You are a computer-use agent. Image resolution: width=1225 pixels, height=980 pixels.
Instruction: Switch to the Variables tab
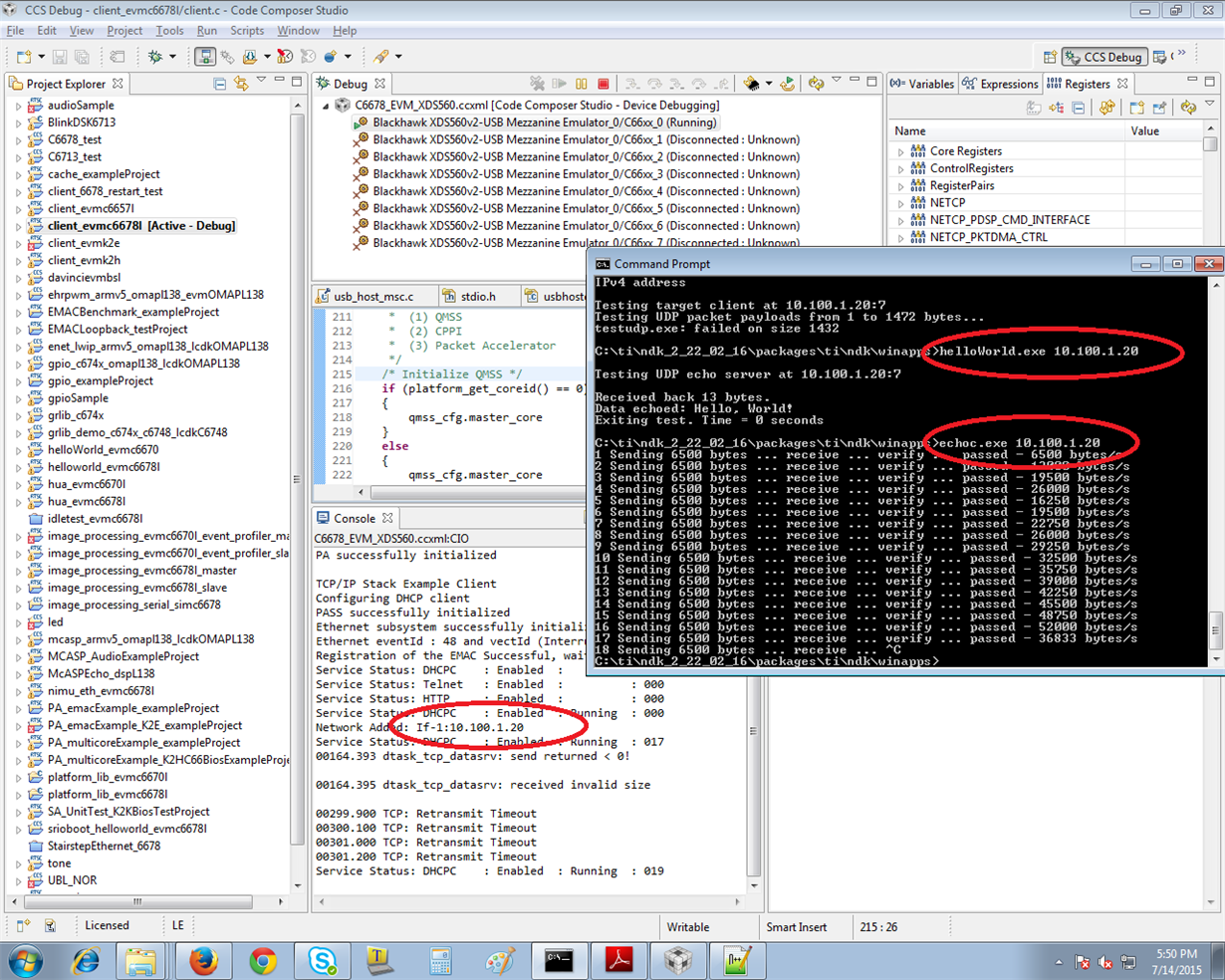922,84
